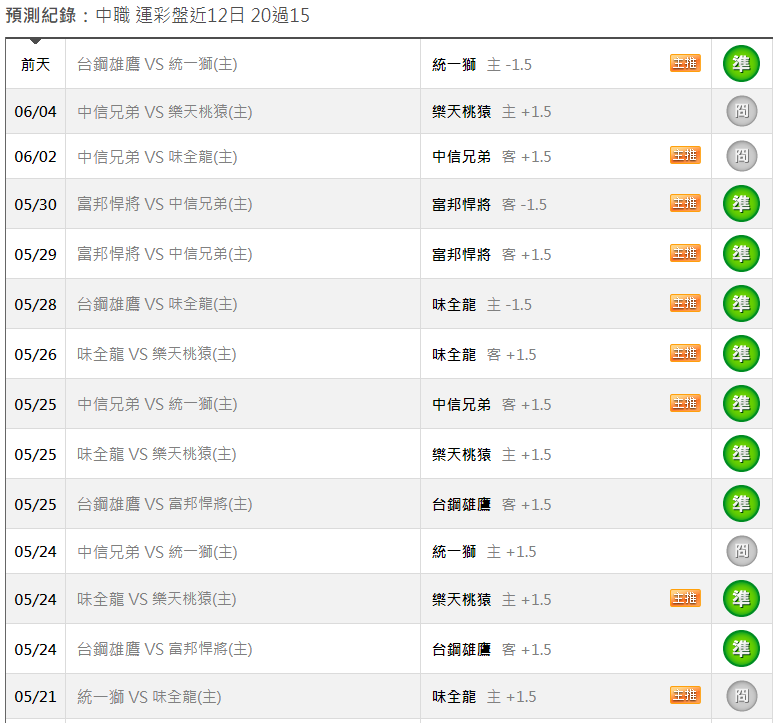Viewport: 778px width, 723px height.
Task: Click the 主推 badge in the 05/29 row
Action: tap(685, 253)
